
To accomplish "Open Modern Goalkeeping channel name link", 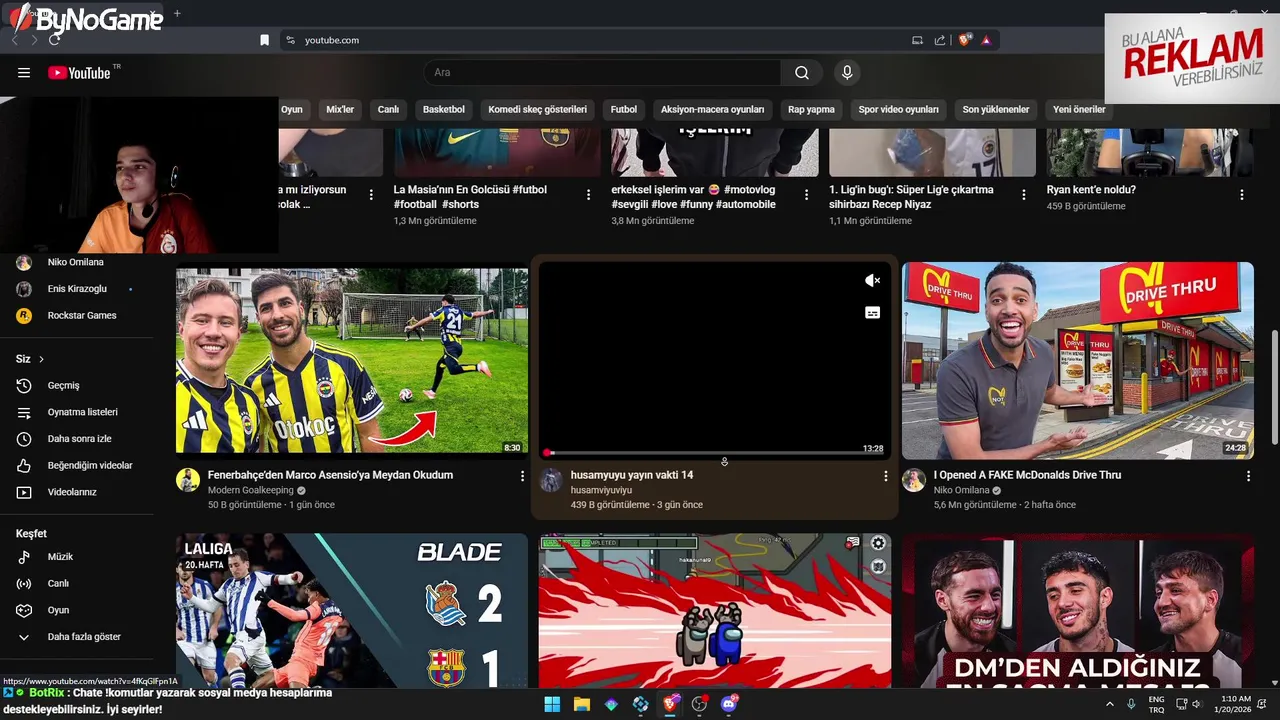I will coord(251,491).
